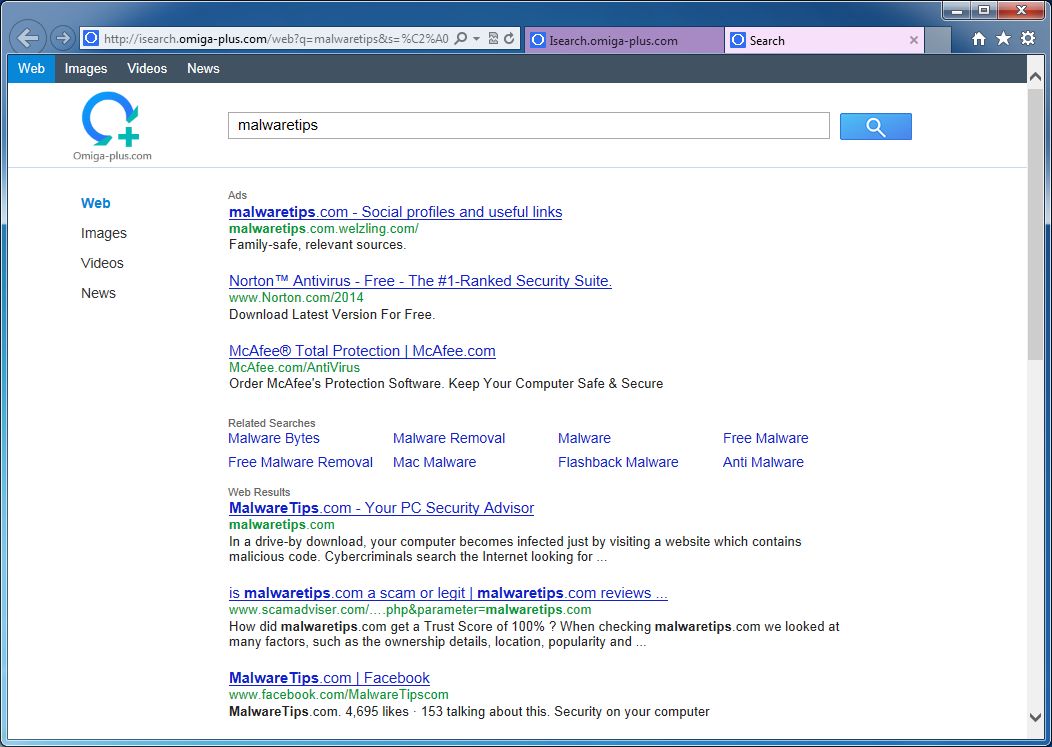
Task: Click the blue search button with magnifier
Action: 876,126
